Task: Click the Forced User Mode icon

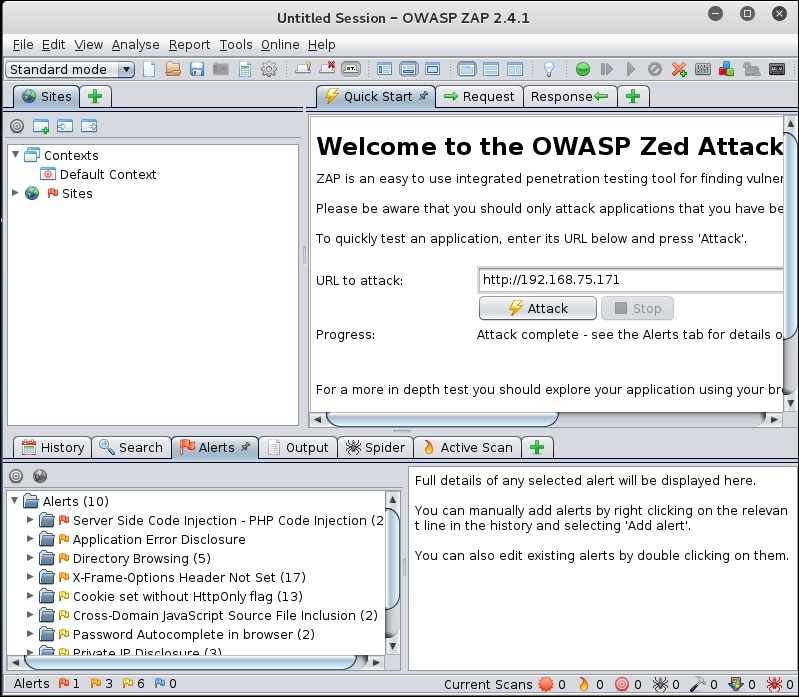Action: click(x=751, y=69)
